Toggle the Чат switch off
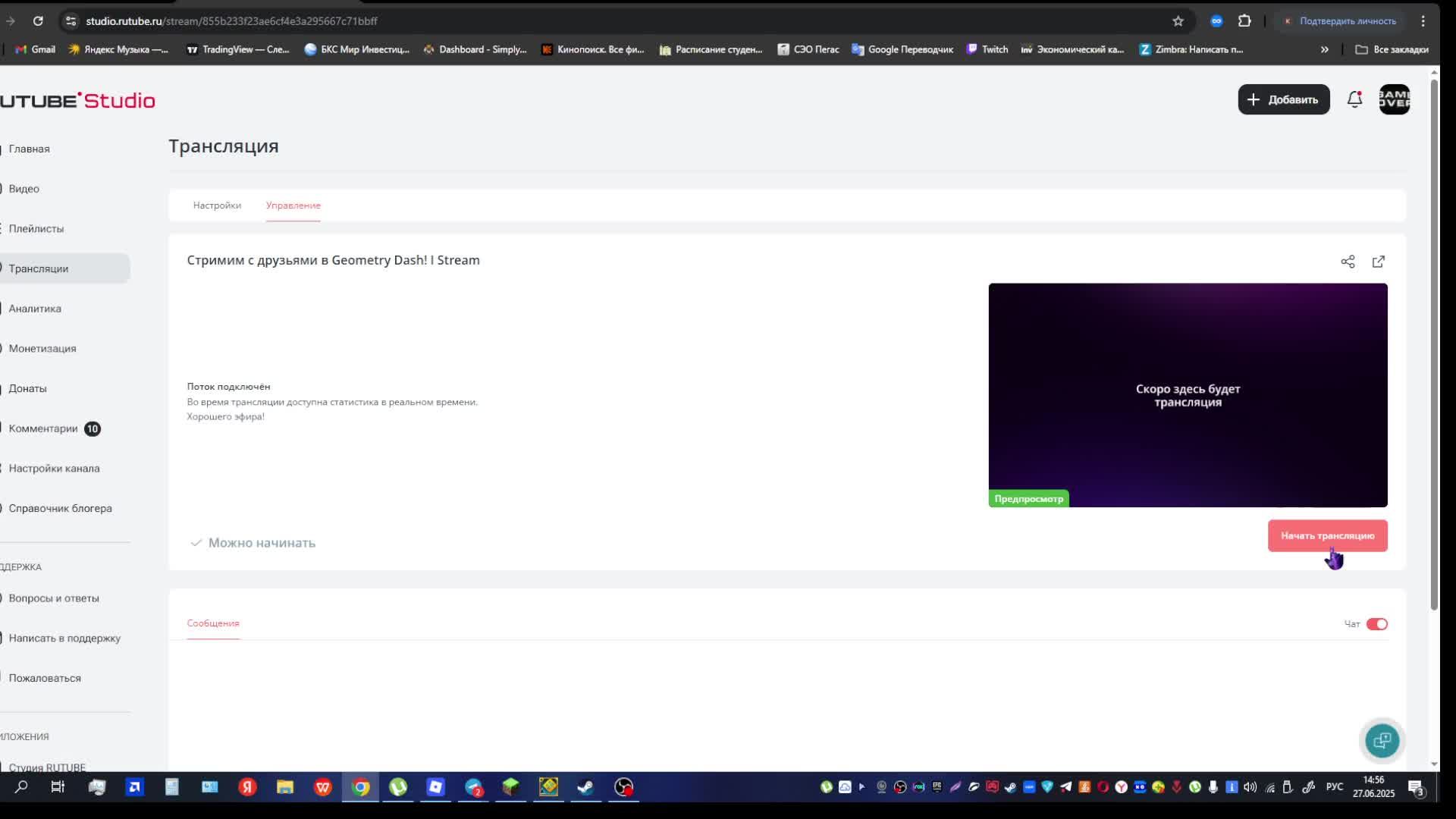The image size is (1456, 819). [x=1377, y=624]
